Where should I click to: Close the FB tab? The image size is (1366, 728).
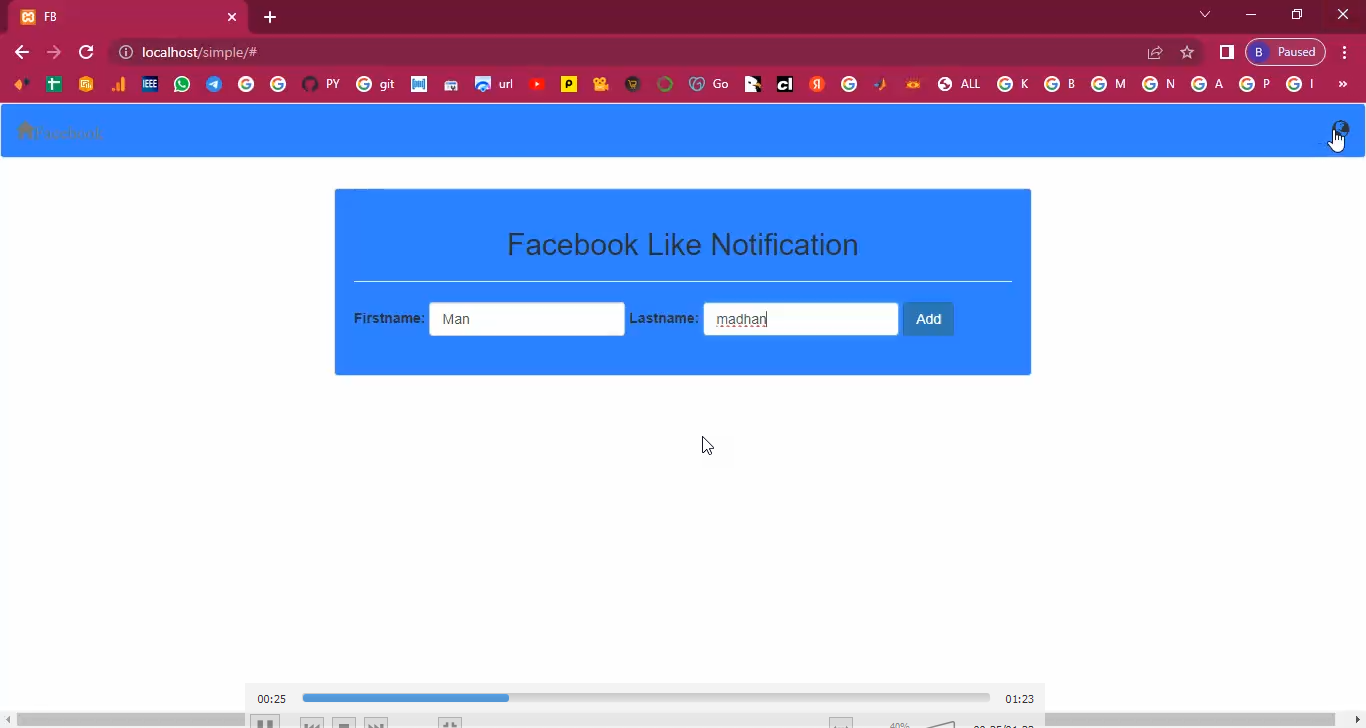pos(232,17)
